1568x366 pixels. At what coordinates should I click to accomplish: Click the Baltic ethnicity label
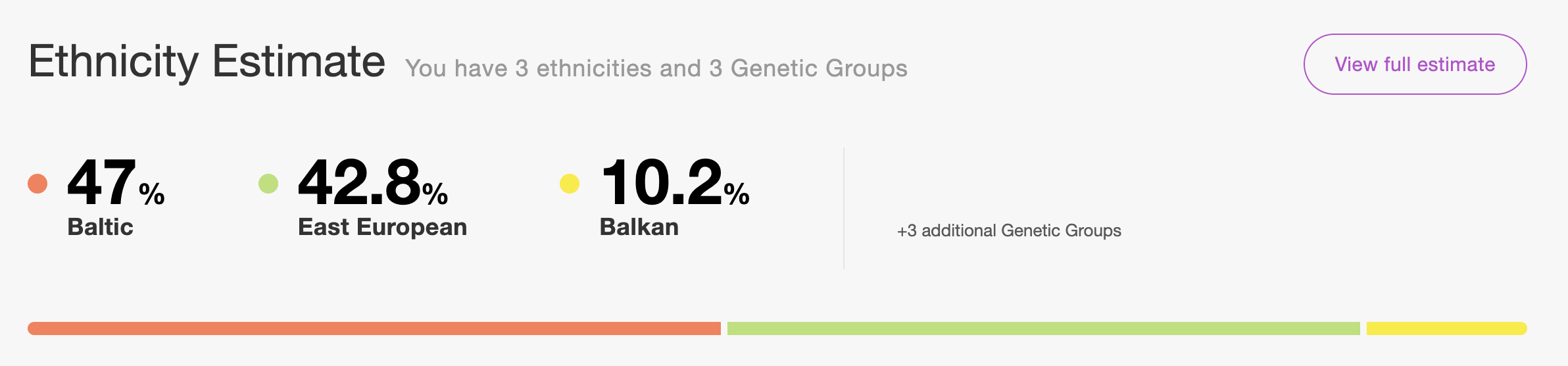pos(100,227)
